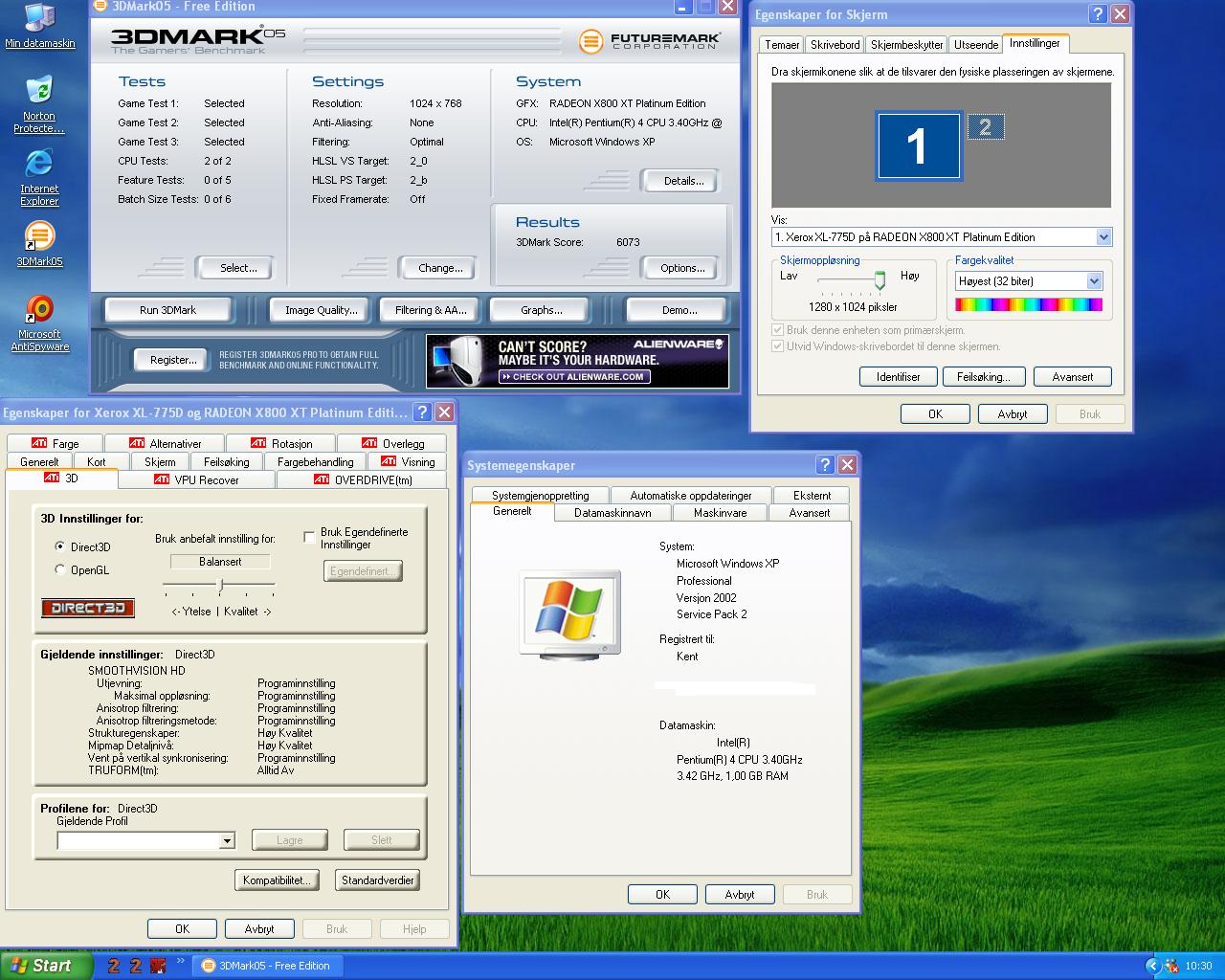Click the help icon in Xerox XL-775D properties
Image resolution: width=1225 pixels, height=980 pixels.
click(422, 412)
